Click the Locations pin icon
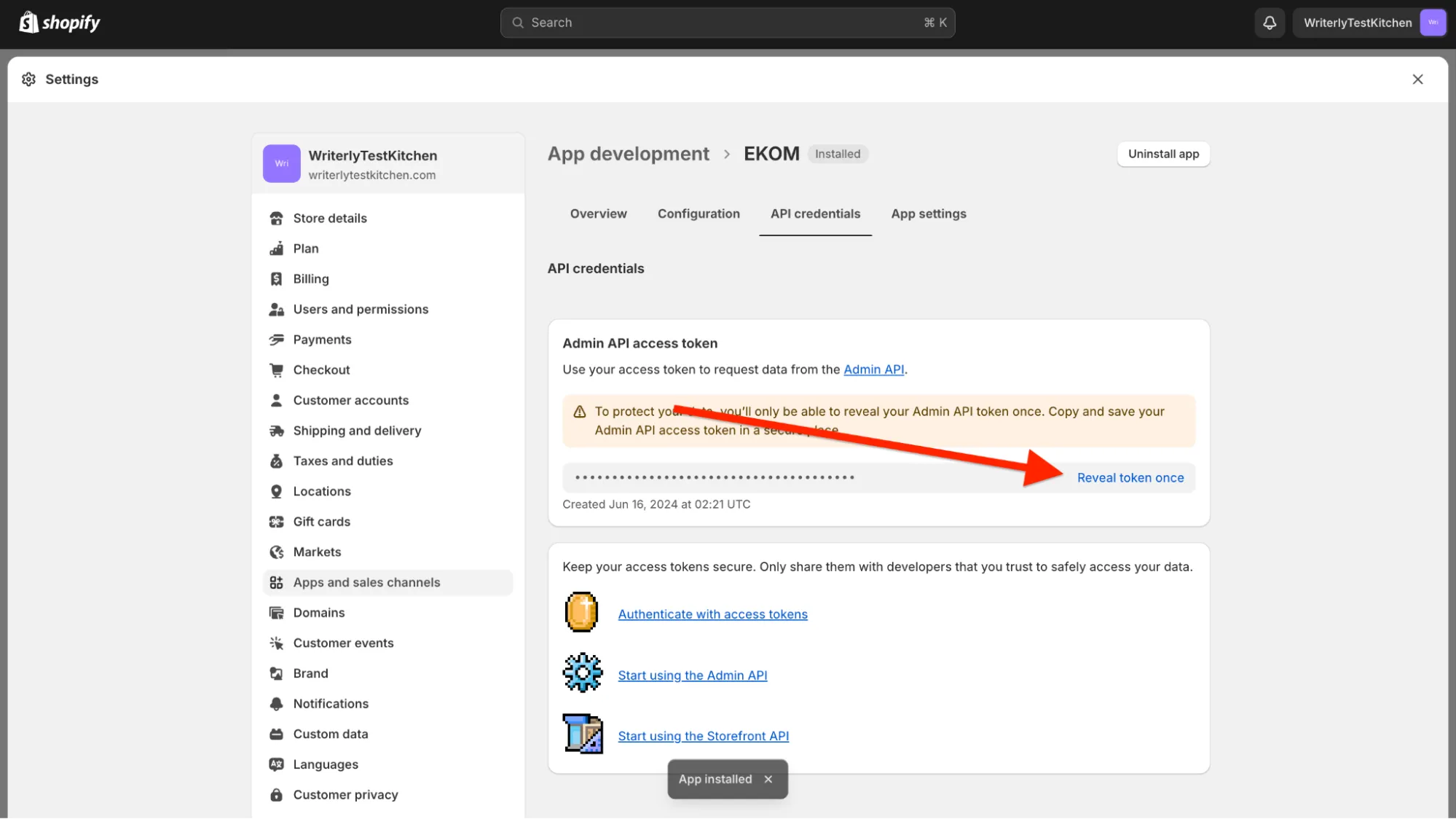The image size is (1456, 819). click(276, 492)
